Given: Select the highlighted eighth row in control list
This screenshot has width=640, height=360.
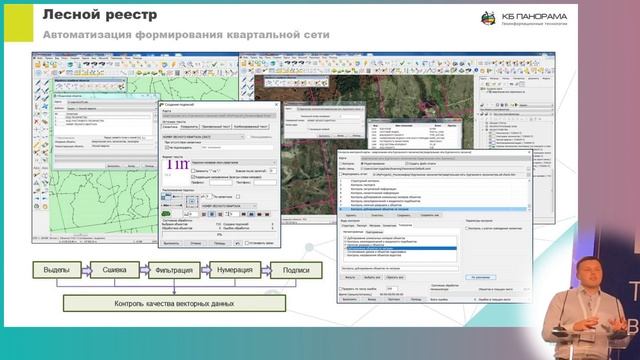Looking at the screenshot, I should 433,209.
